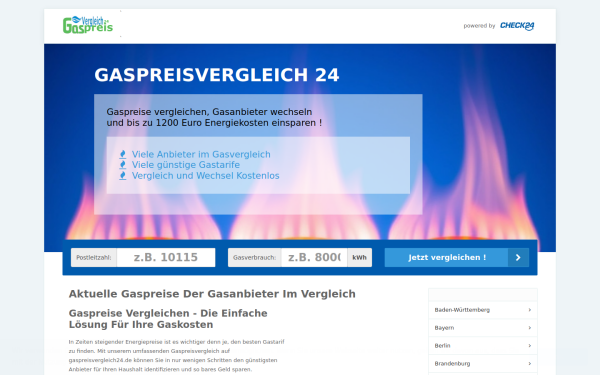Select the "powered by" text
The width and height of the screenshot is (600, 375).
pos(479,26)
